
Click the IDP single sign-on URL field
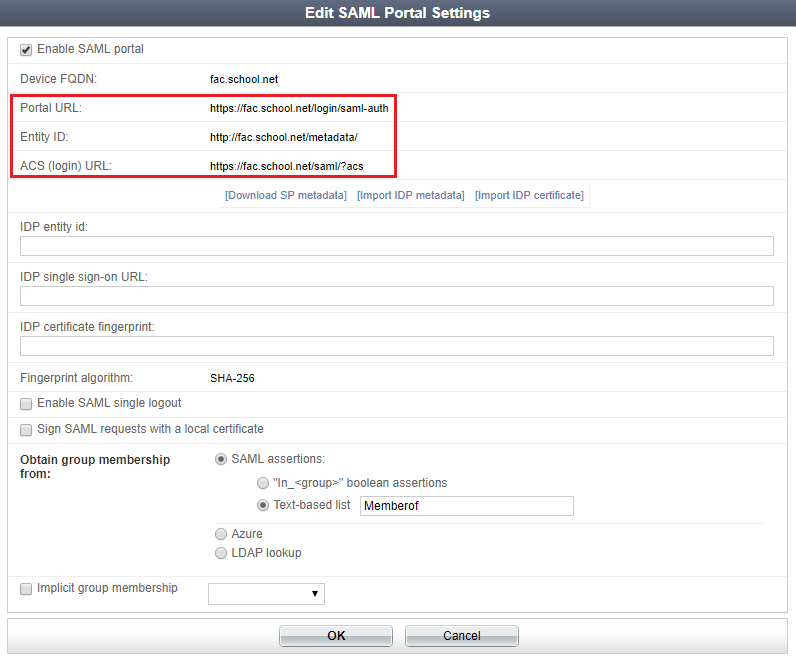point(397,296)
